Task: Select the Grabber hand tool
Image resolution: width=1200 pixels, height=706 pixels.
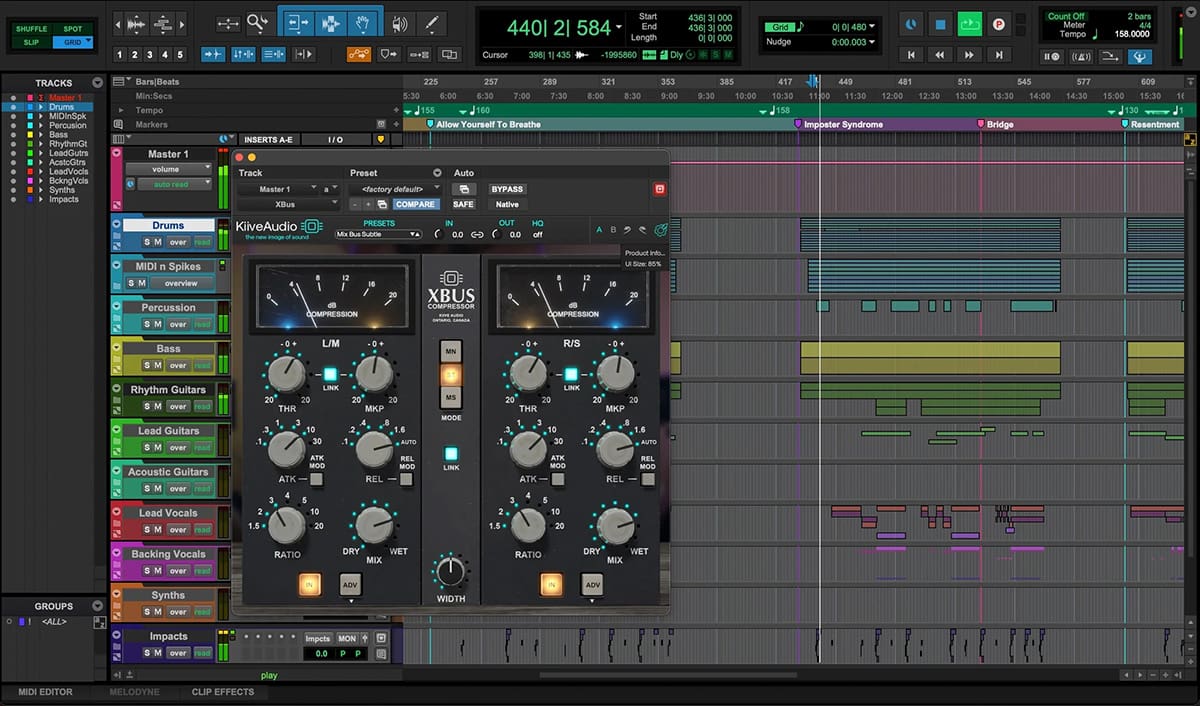Action: pos(362,22)
